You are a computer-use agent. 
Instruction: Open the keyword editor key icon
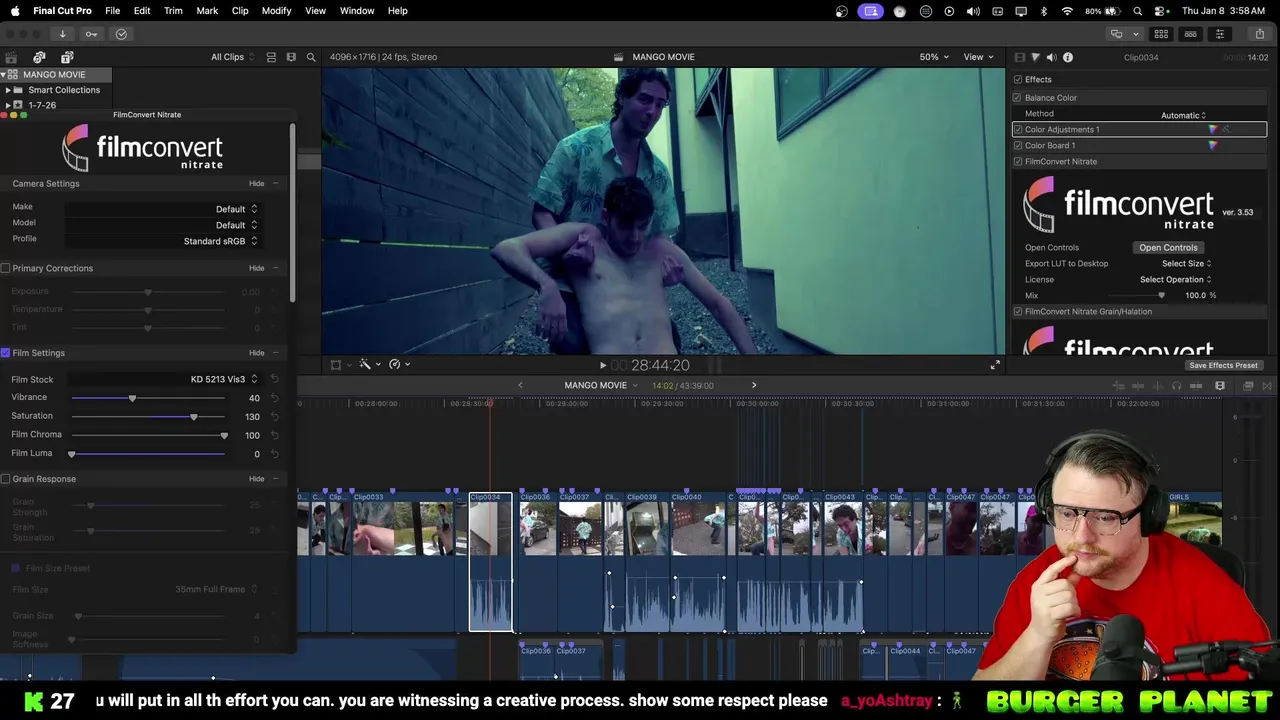click(x=91, y=34)
